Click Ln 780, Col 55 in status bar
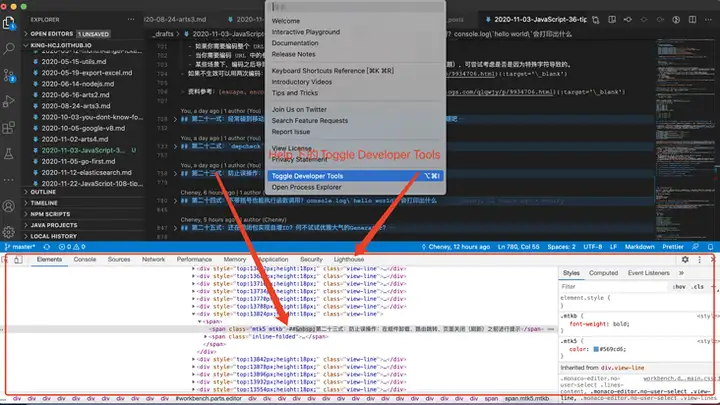 tap(518, 247)
